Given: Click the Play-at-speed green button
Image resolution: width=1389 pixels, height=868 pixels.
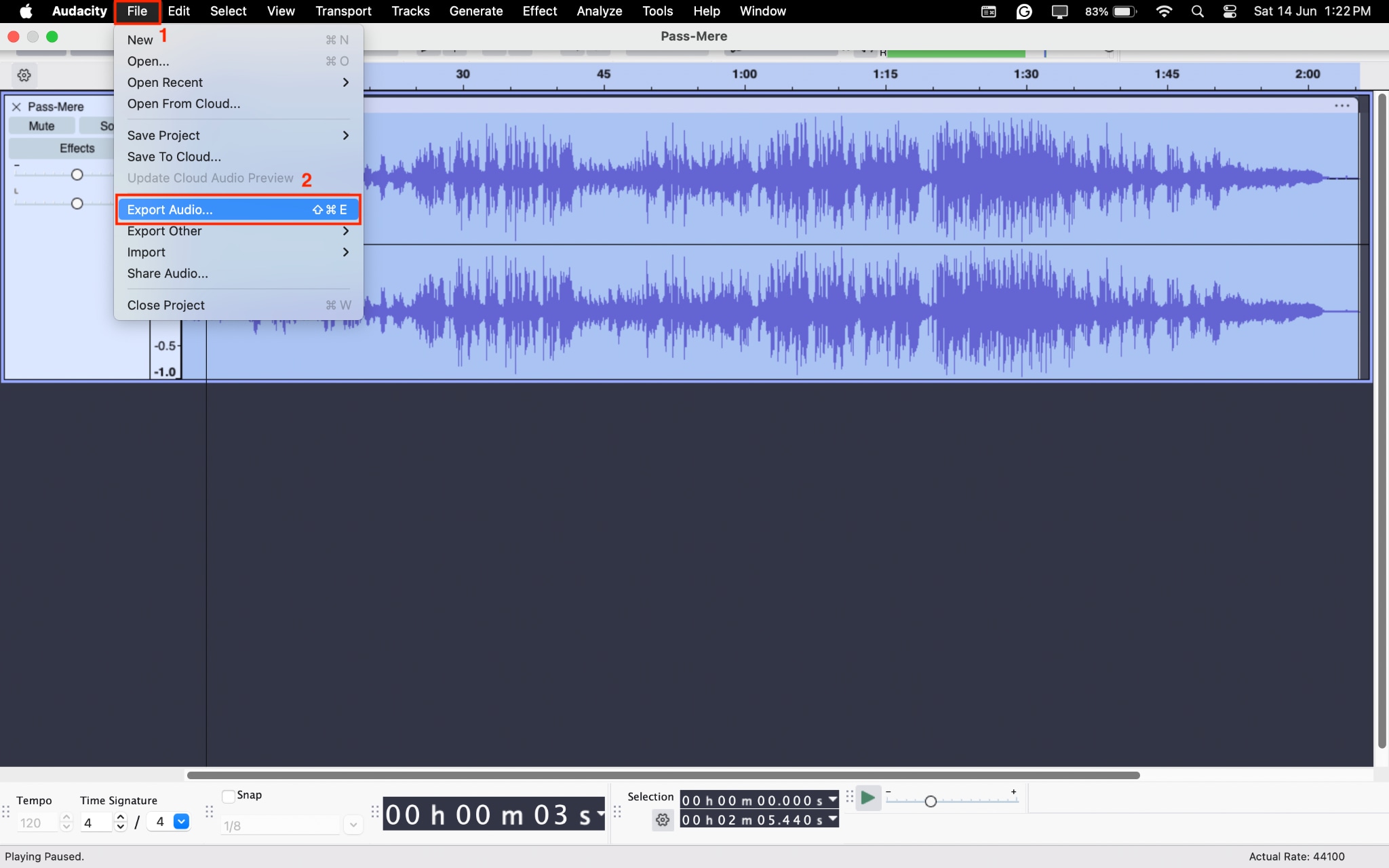Looking at the screenshot, I should click(x=867, y=798).
